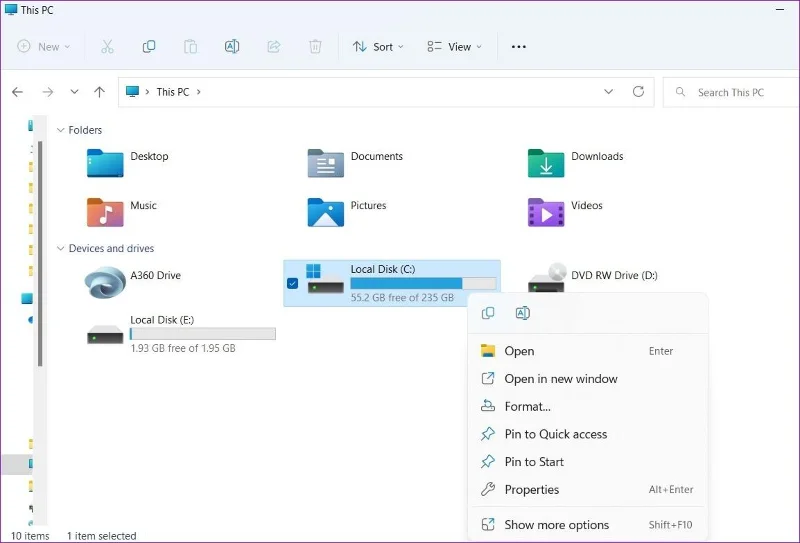Open the View dropdown
The image size is (800, 543).
click(x=455, y=47)
